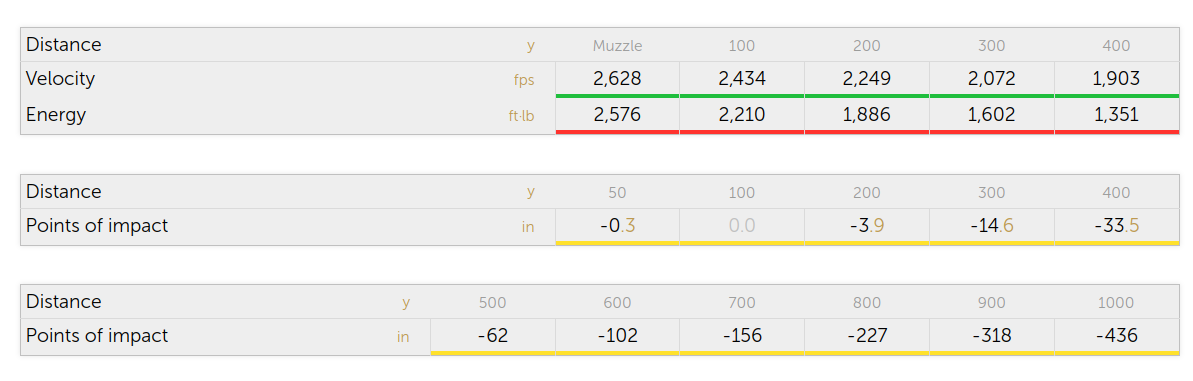This screenshot has width=1193, height=381.
Task: Select the energy value 2,210
Action: coord(742,115)
